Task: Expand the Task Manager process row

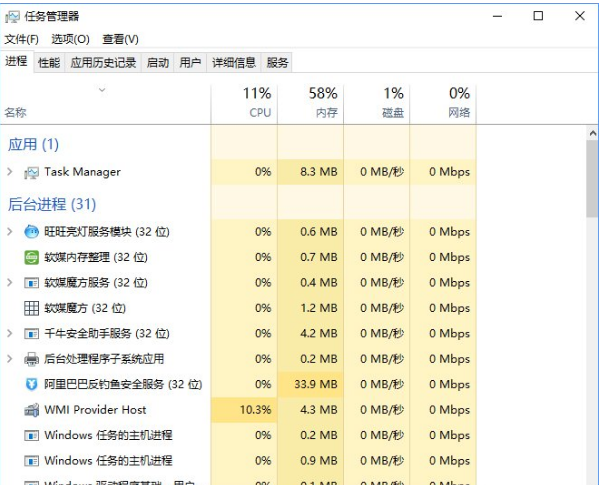Action: point(10,172)
